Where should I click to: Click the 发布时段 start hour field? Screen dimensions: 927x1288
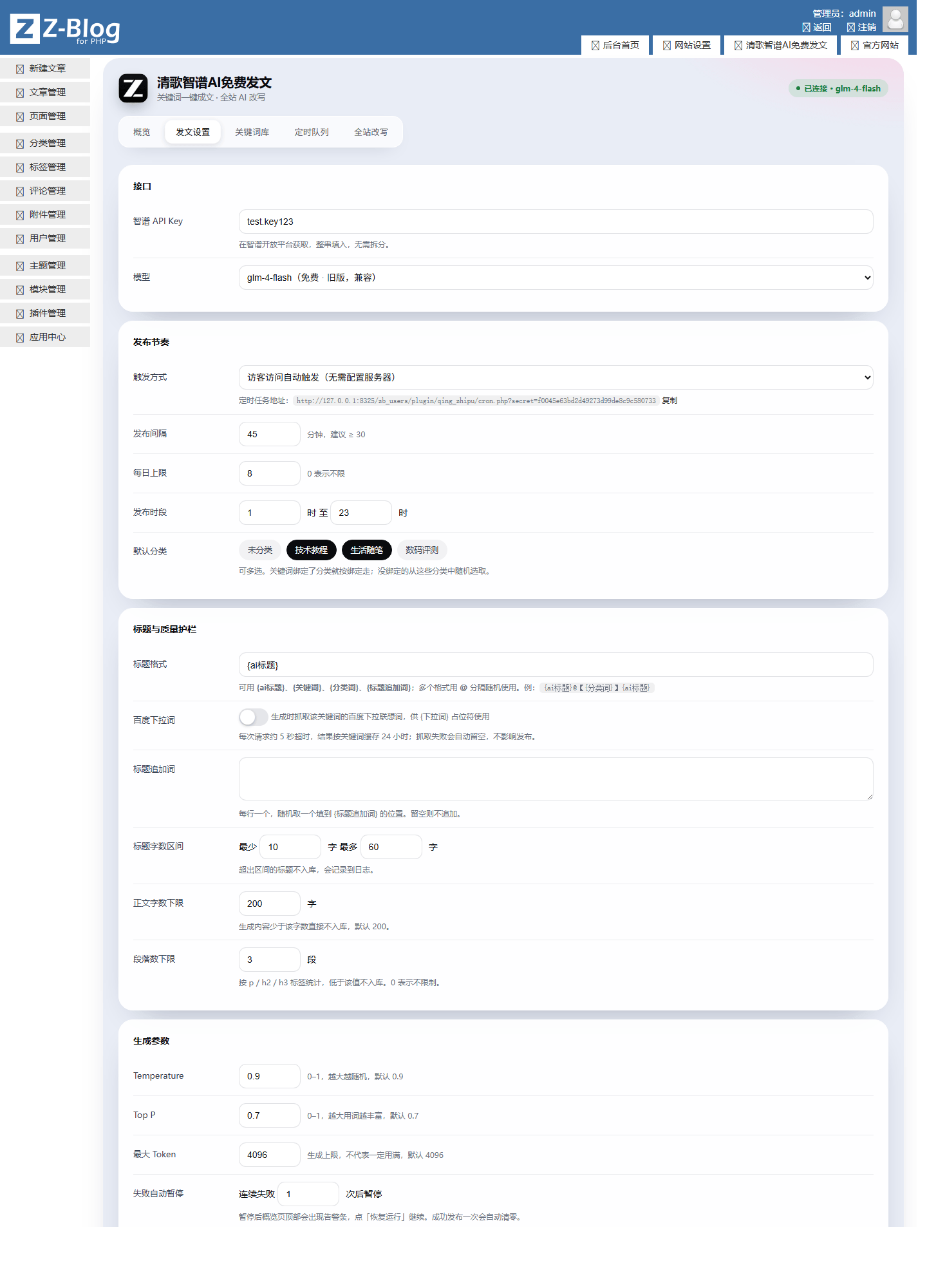(x=270, y=513)
